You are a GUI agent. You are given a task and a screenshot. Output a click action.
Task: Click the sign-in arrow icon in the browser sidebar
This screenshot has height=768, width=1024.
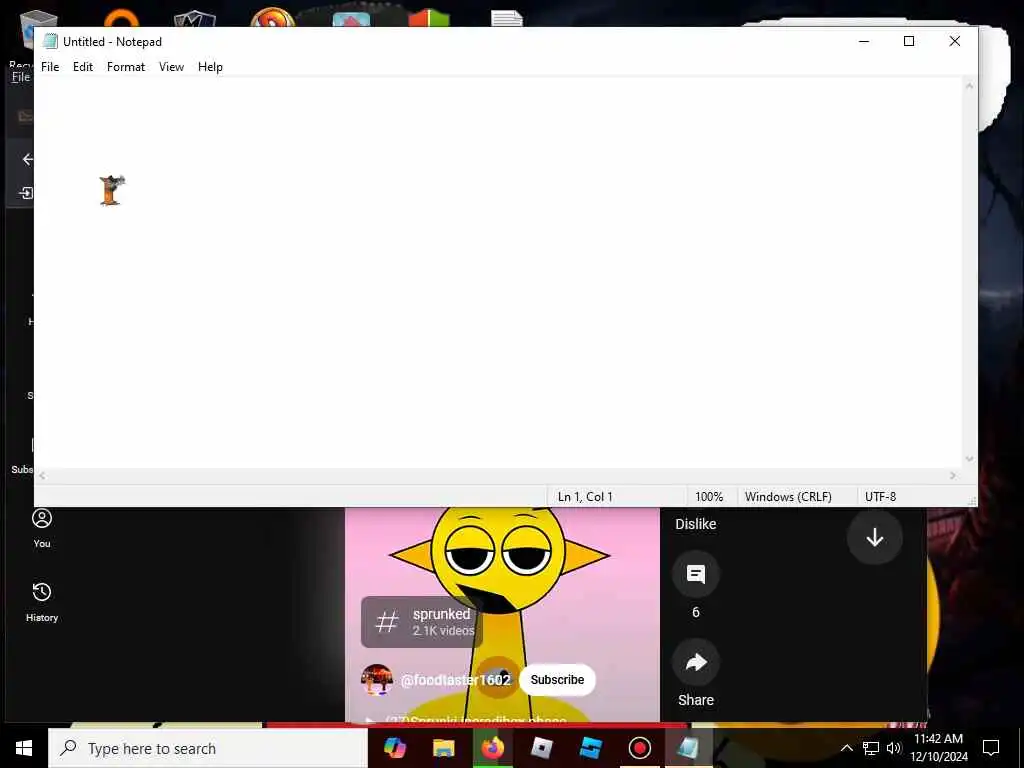[26, 193]
